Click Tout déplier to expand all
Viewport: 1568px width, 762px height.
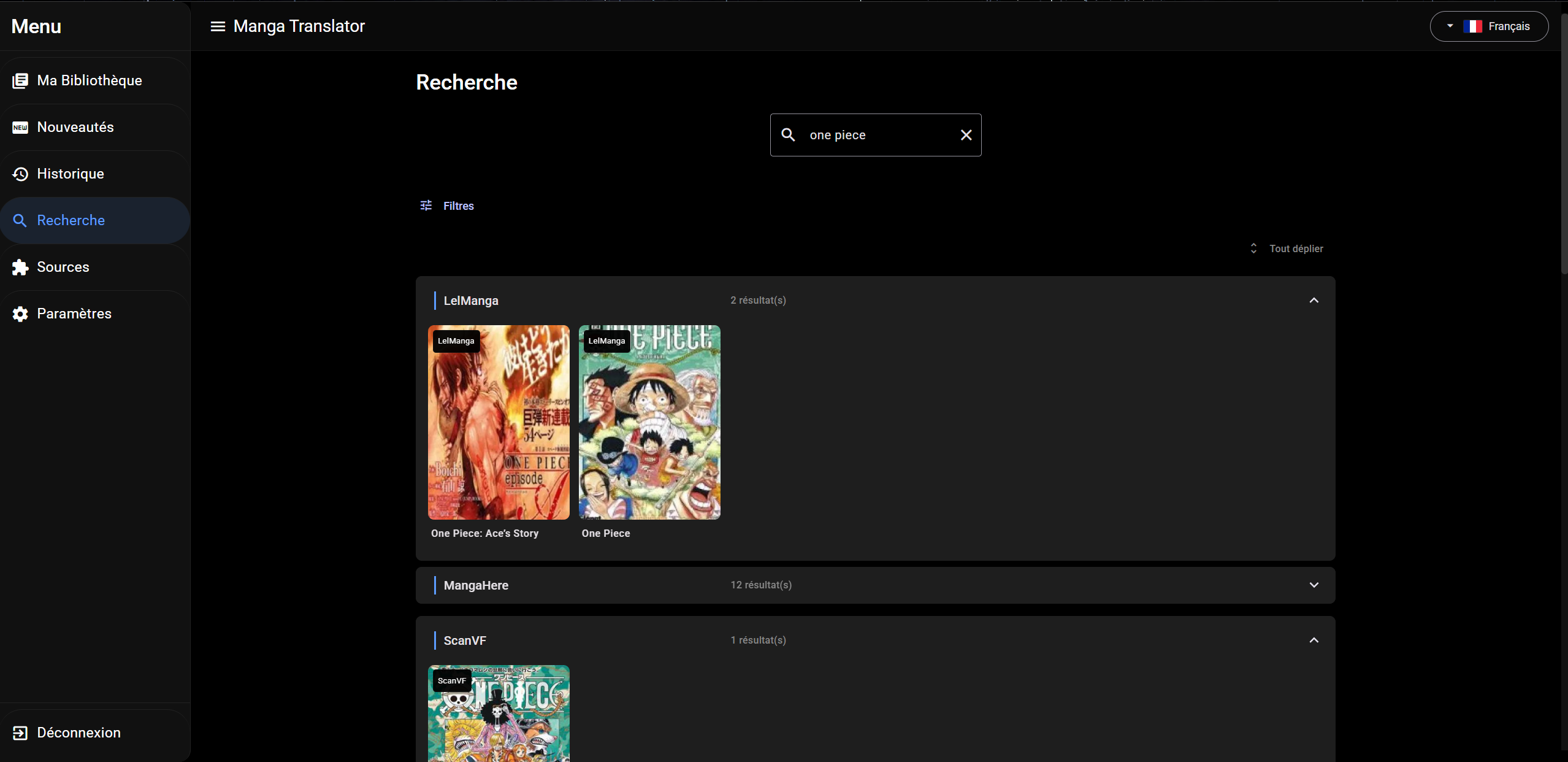click(1286, 248)
